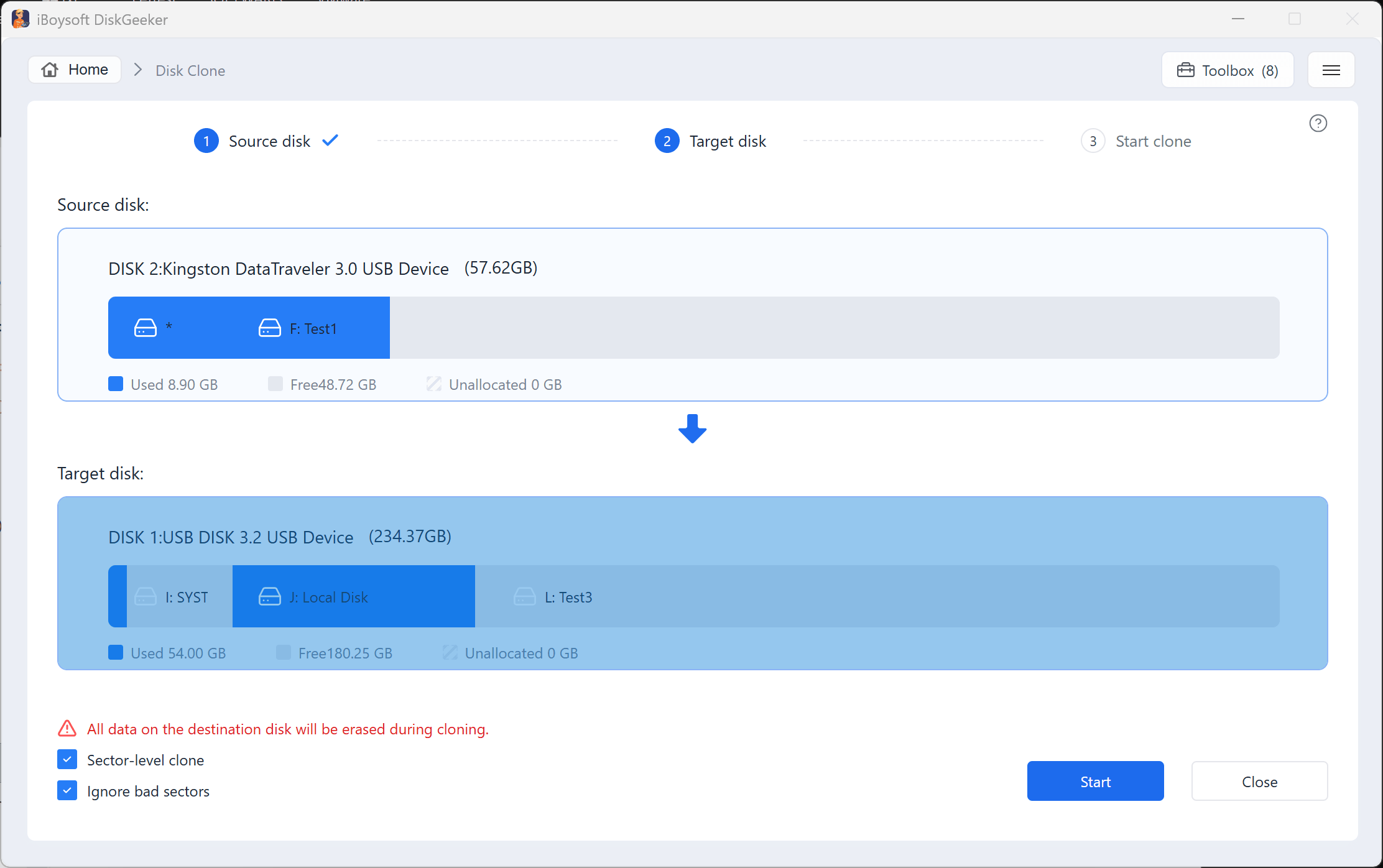Image resolution: width=1383 pixels, height=868 pixels.
Task: Click the free space area of the source disk bar
Action: click(x=835, y=328)
